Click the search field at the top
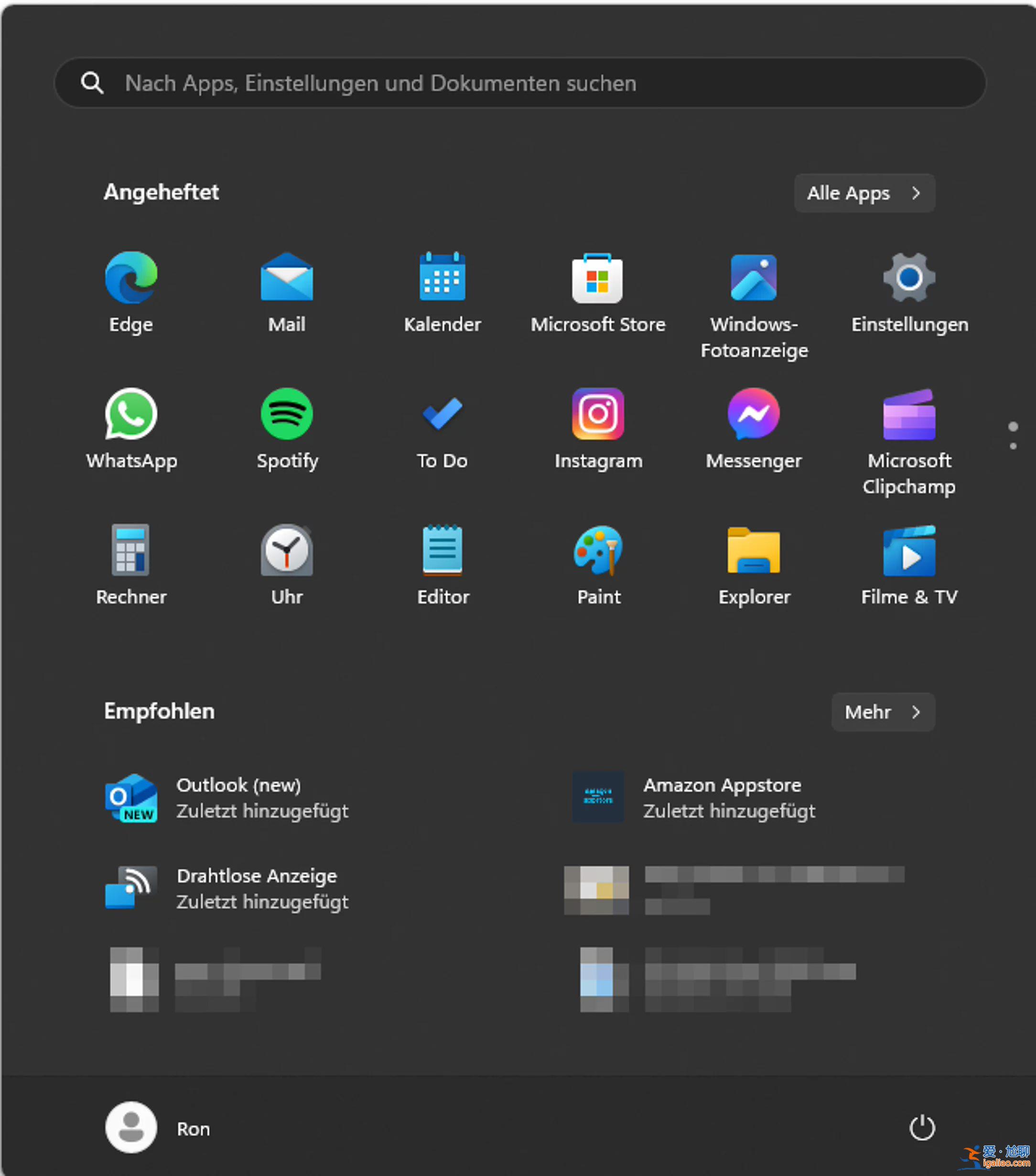 tap(518, 83)
